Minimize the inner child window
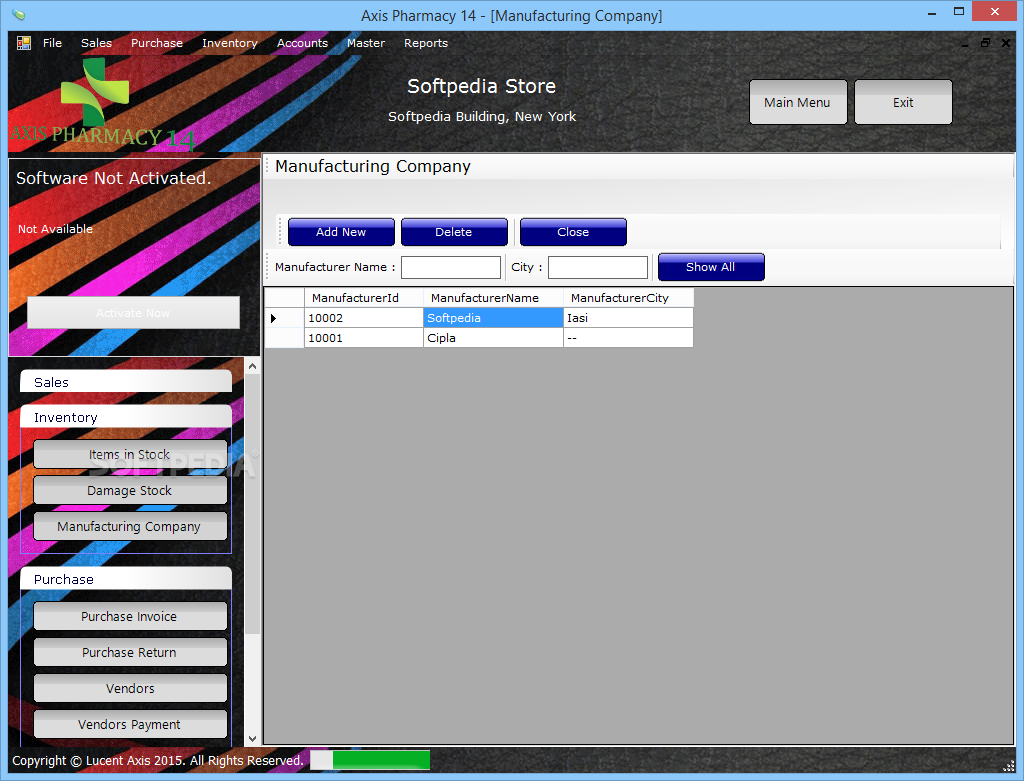The image size is (1024, 781). [965, 43]
